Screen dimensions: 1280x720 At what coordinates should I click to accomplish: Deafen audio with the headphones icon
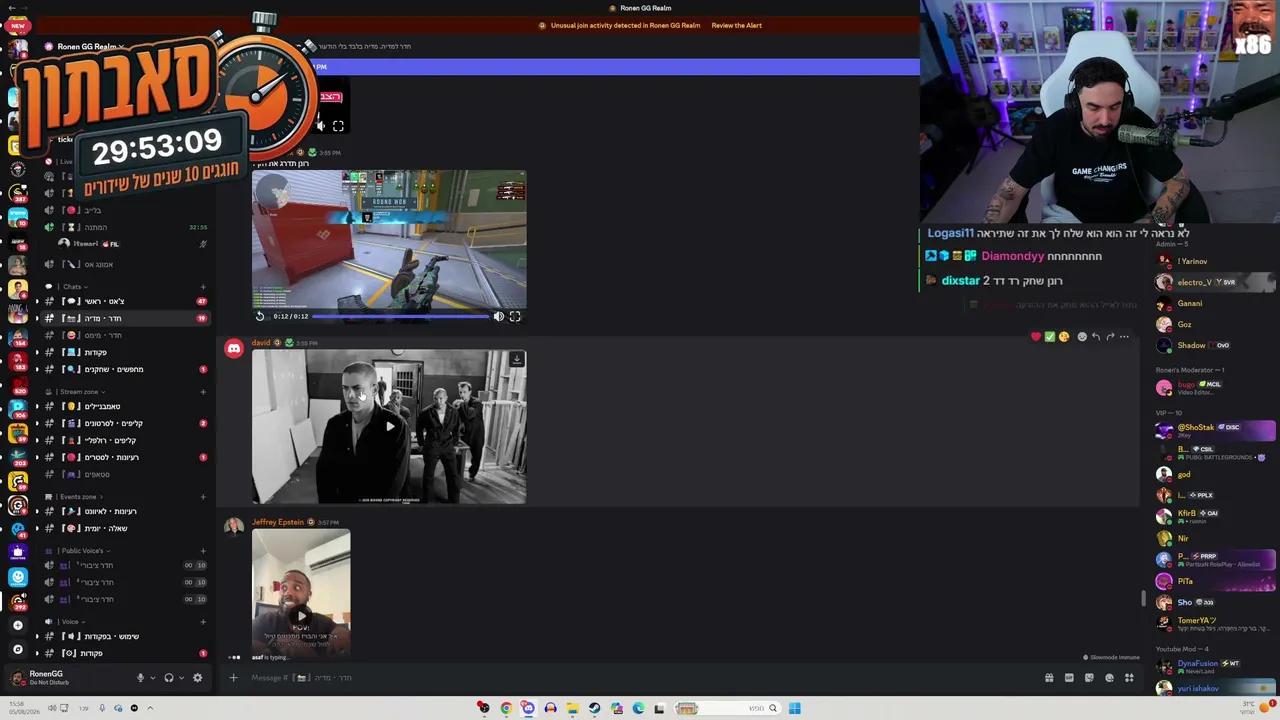tap(168, 678)
